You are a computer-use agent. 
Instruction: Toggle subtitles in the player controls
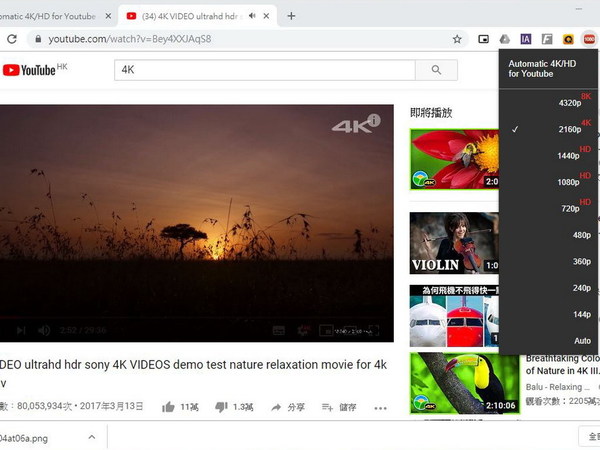coord(279,330)
